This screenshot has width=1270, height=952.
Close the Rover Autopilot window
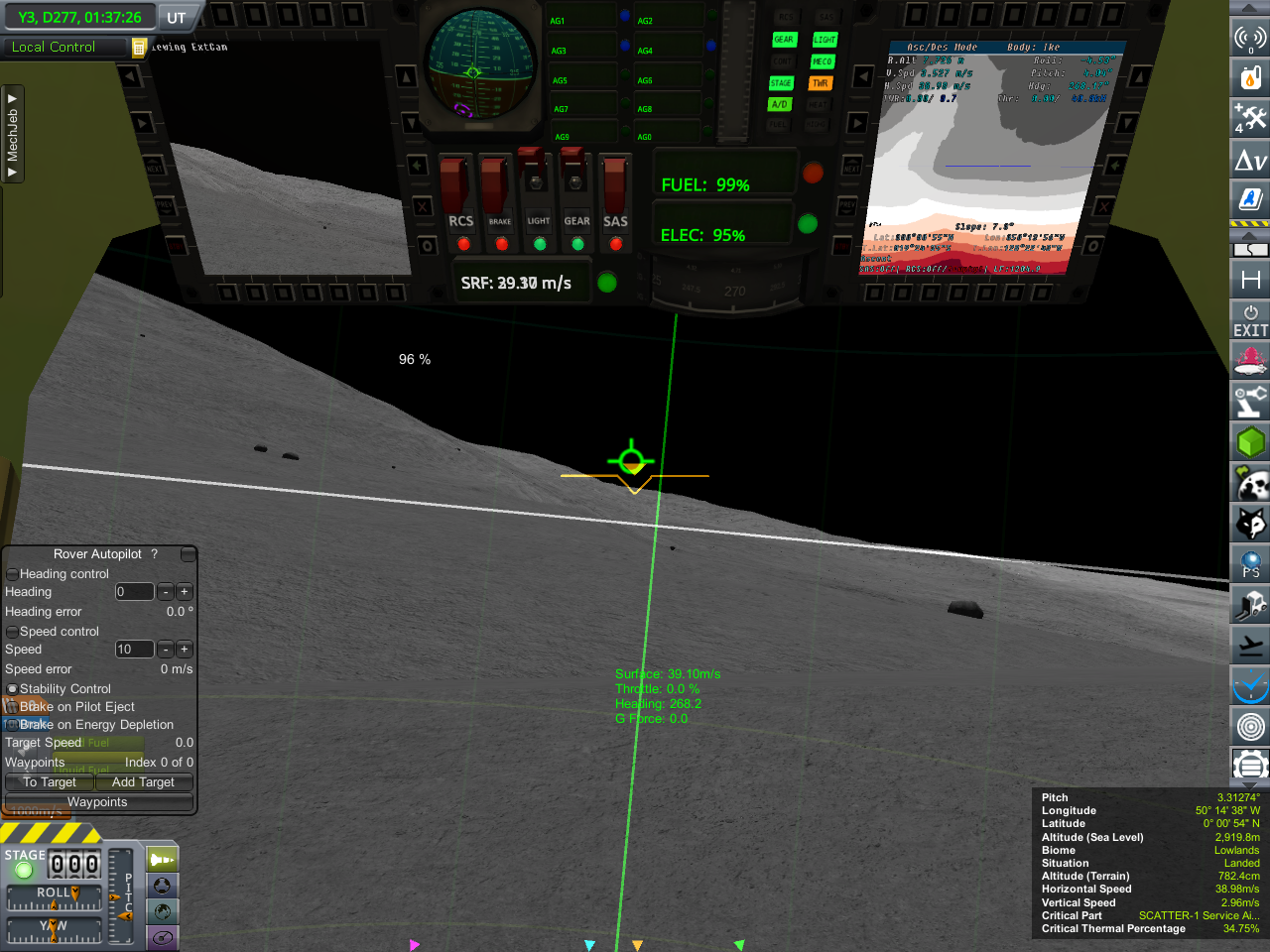(188, 554)
